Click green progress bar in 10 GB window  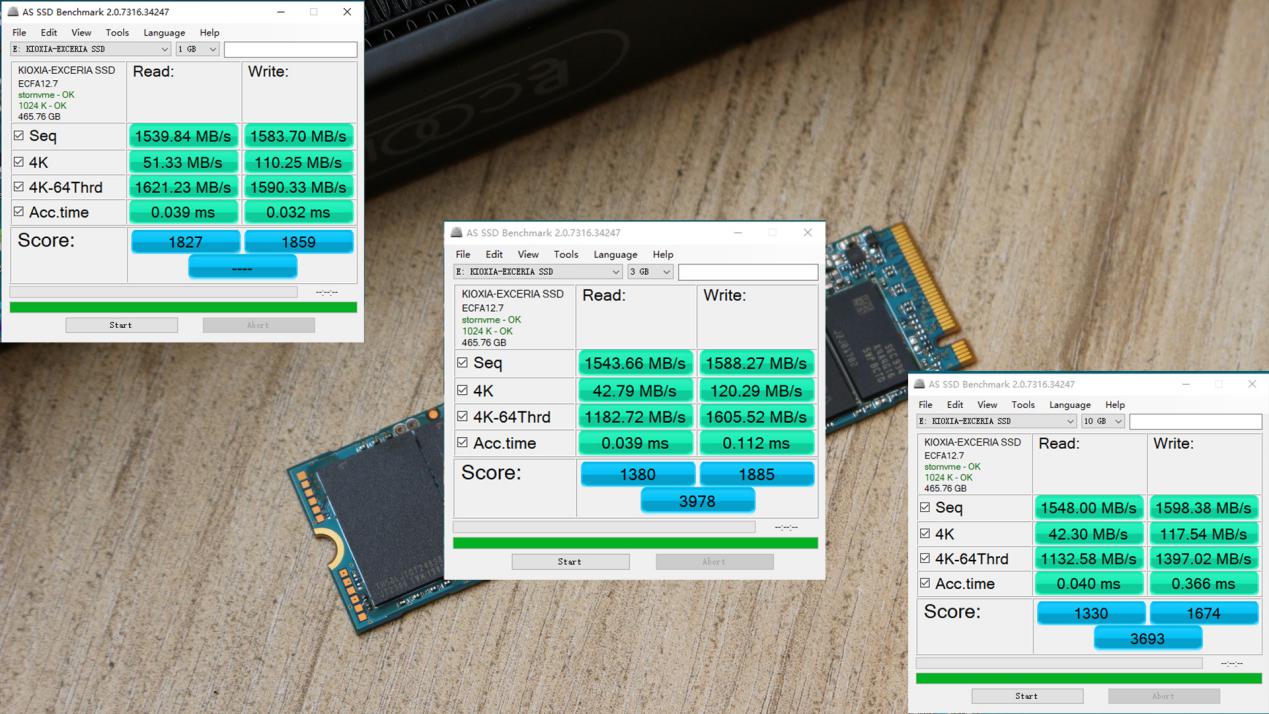1089,678
